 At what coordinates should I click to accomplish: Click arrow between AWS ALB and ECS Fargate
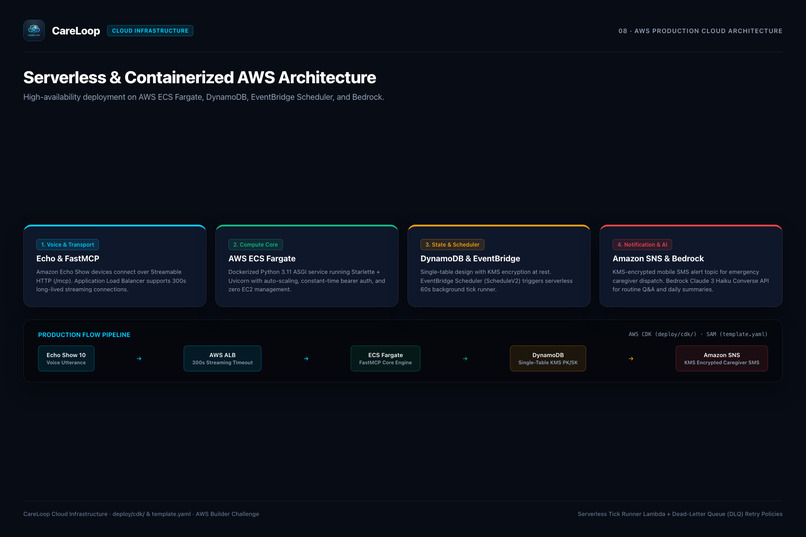click(306, 359)
